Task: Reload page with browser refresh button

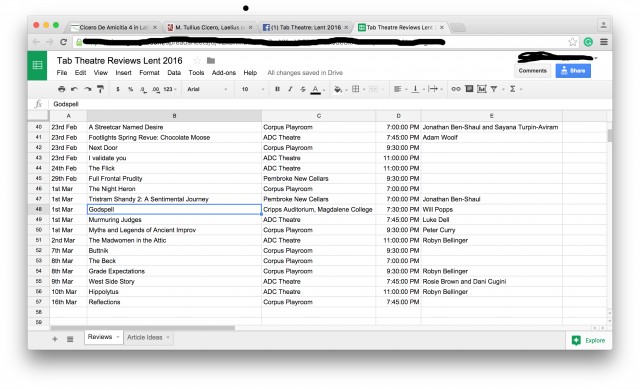Action: pos(63,42)
